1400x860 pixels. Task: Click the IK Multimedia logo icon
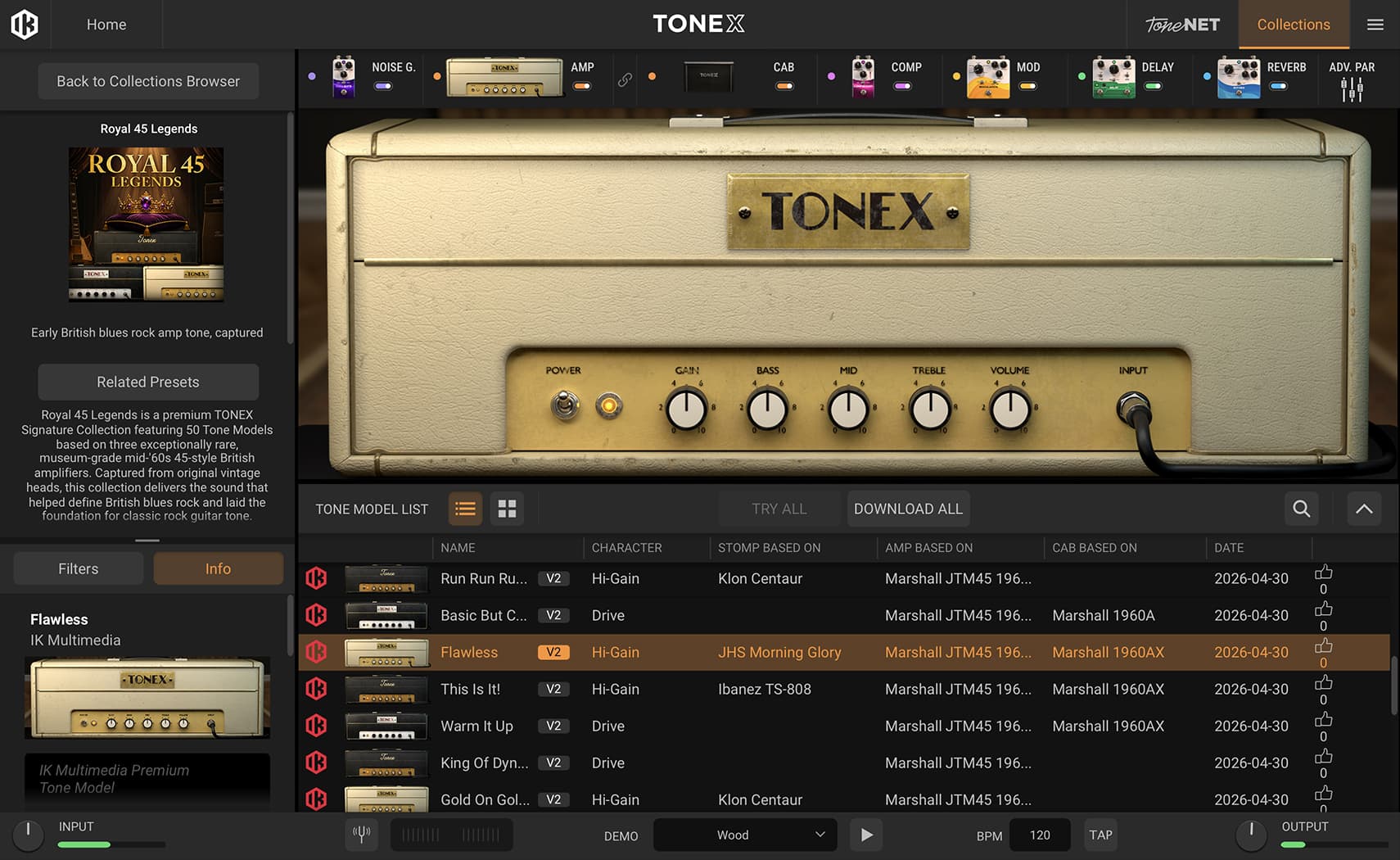[25, 25]
